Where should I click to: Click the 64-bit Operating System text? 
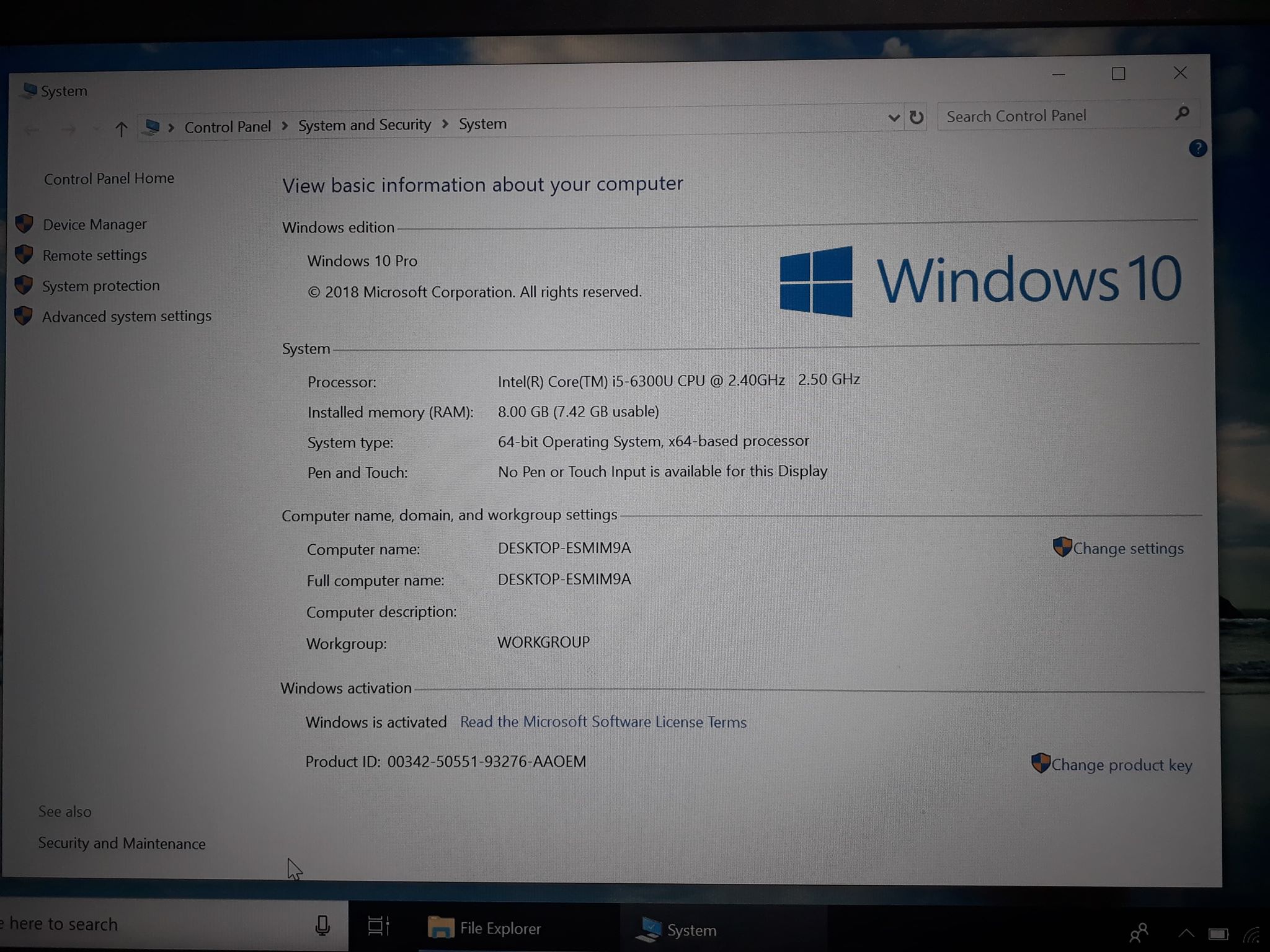[x=653, y=441]
